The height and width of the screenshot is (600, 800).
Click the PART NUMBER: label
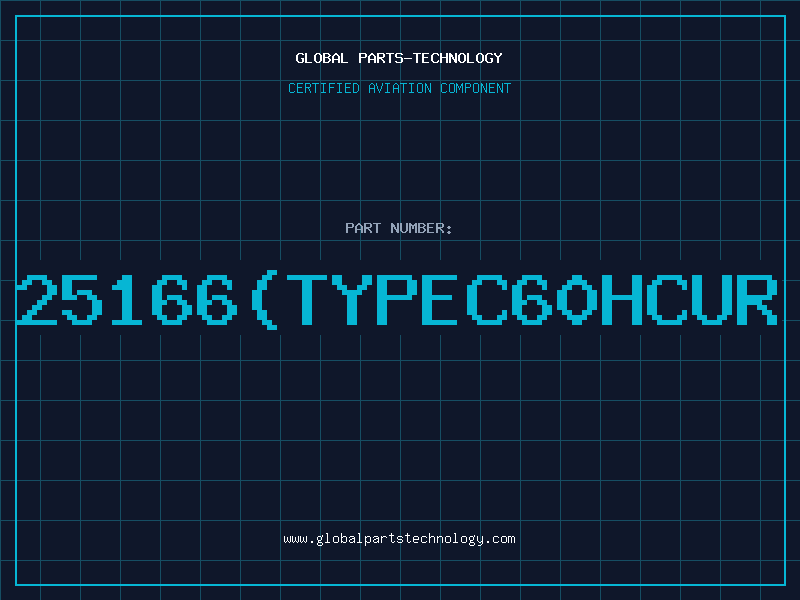point(399,228)
